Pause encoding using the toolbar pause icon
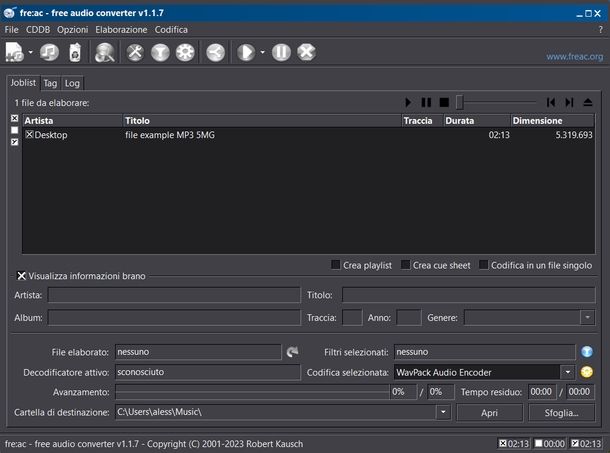Image resolution: width=610 pixels, height=453 pixels. pos(281,52)
